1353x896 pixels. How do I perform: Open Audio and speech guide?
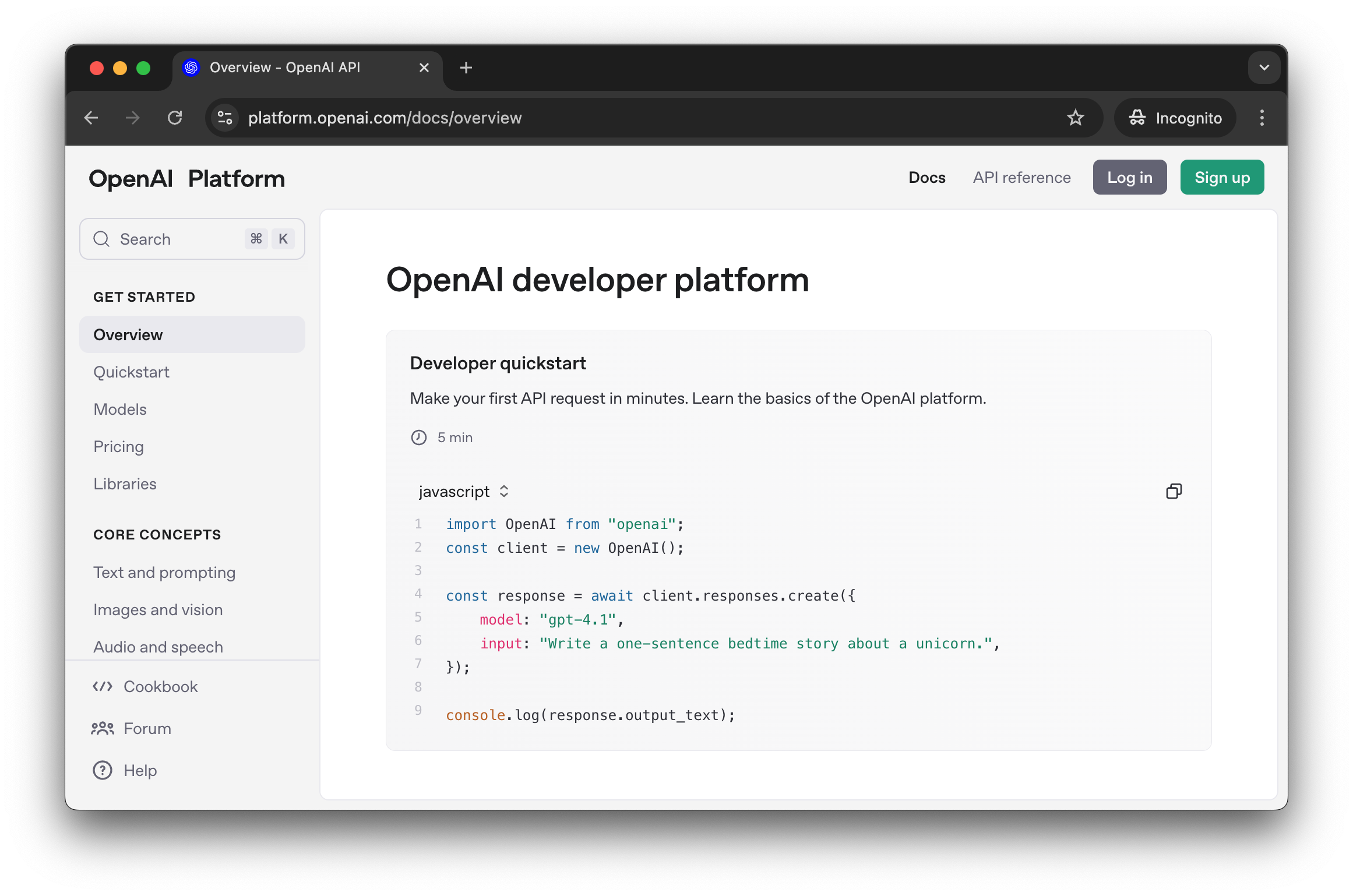tap(158, 647)
